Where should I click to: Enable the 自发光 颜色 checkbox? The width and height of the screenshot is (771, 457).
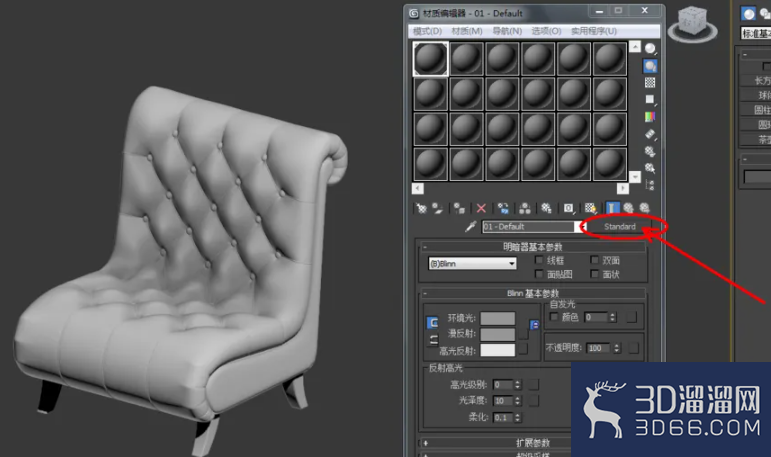(554, 317)
